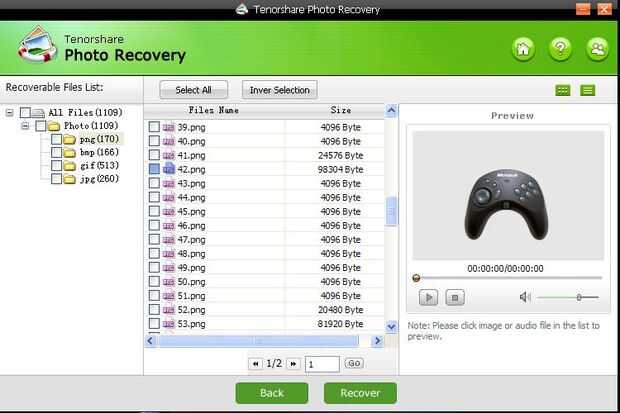The height and width of the screenshot is (413, 620).
Task: Click the file icon next to 42.png
Action: [x=169, y=169]
